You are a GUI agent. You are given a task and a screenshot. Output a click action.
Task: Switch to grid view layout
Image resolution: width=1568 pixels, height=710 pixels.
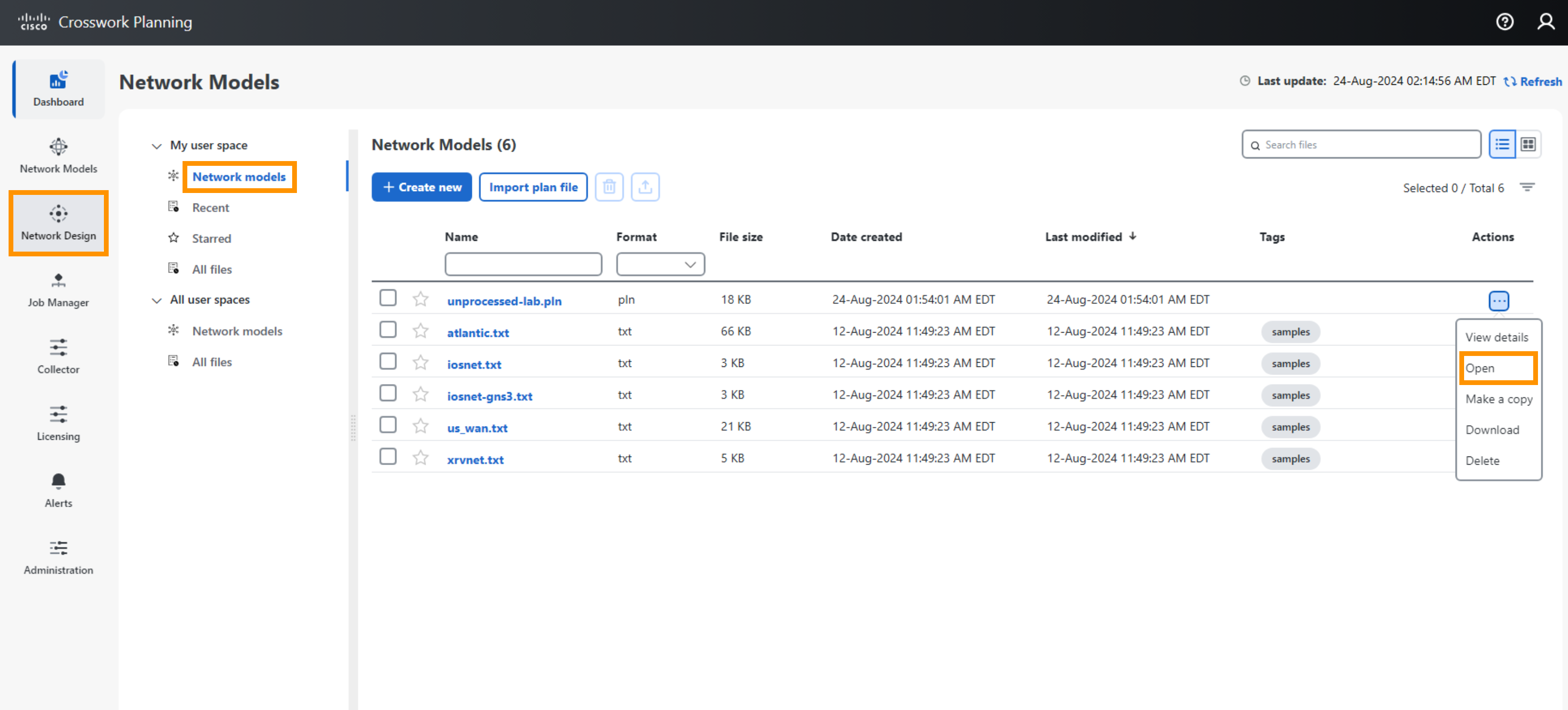(x=1528, y=144)
